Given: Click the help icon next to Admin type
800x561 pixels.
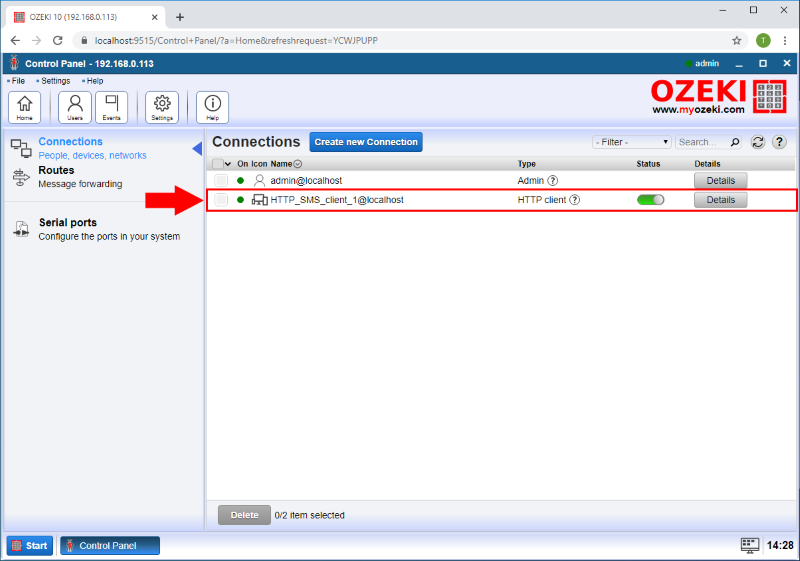Looking at the screenshot, I should pyautogui.click(x=553, y=181).
